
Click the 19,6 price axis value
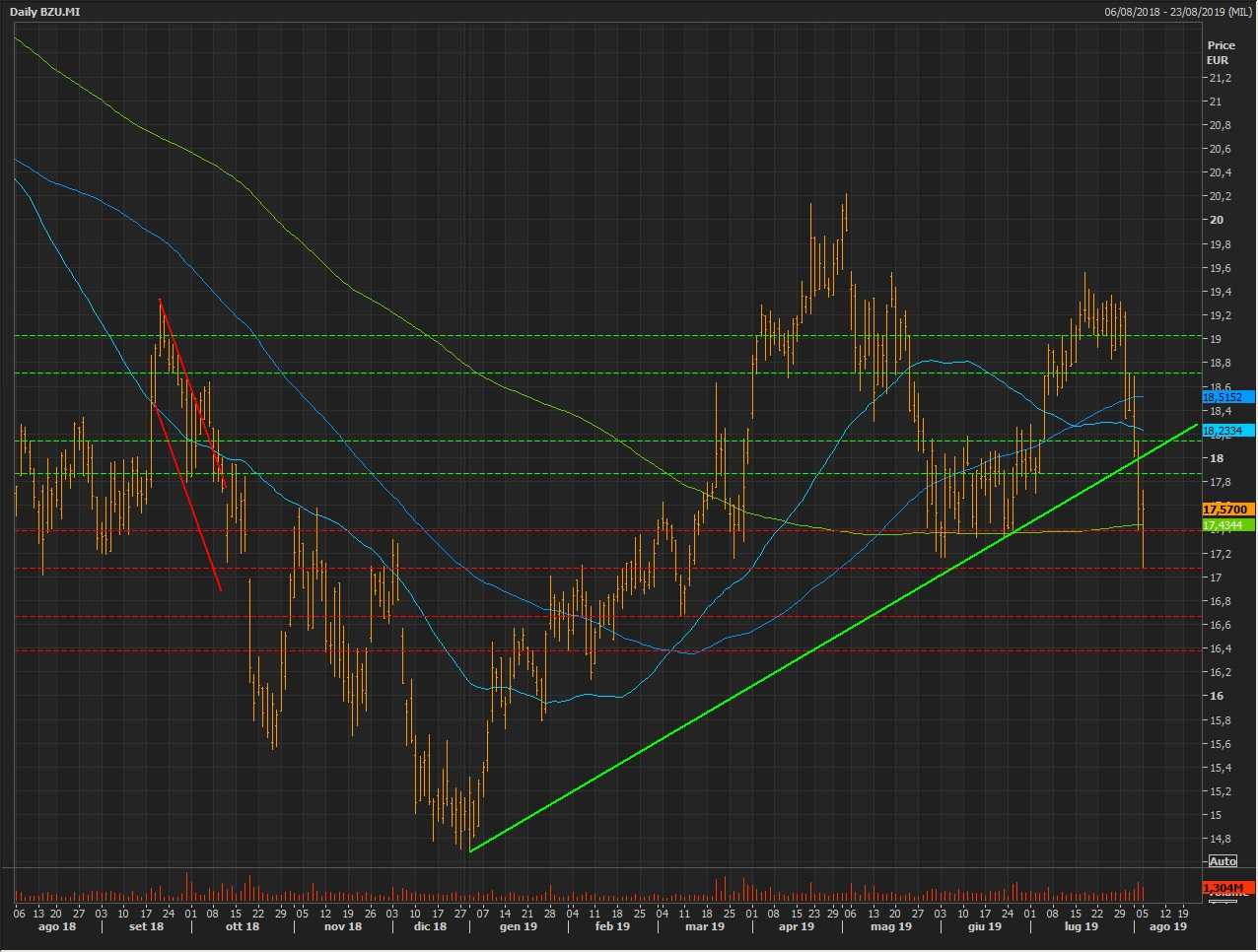point(1220,268)
